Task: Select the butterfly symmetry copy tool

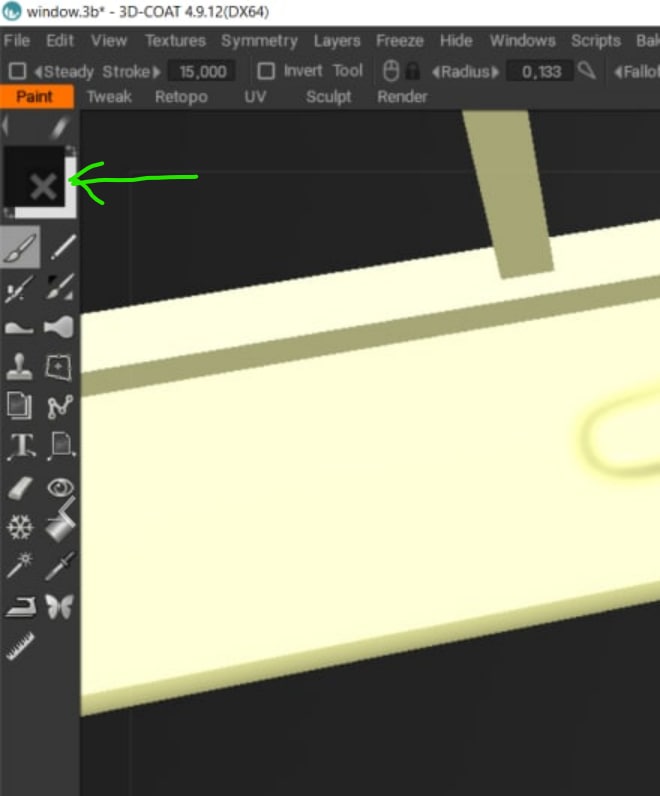Action: (x=59, y=606)
